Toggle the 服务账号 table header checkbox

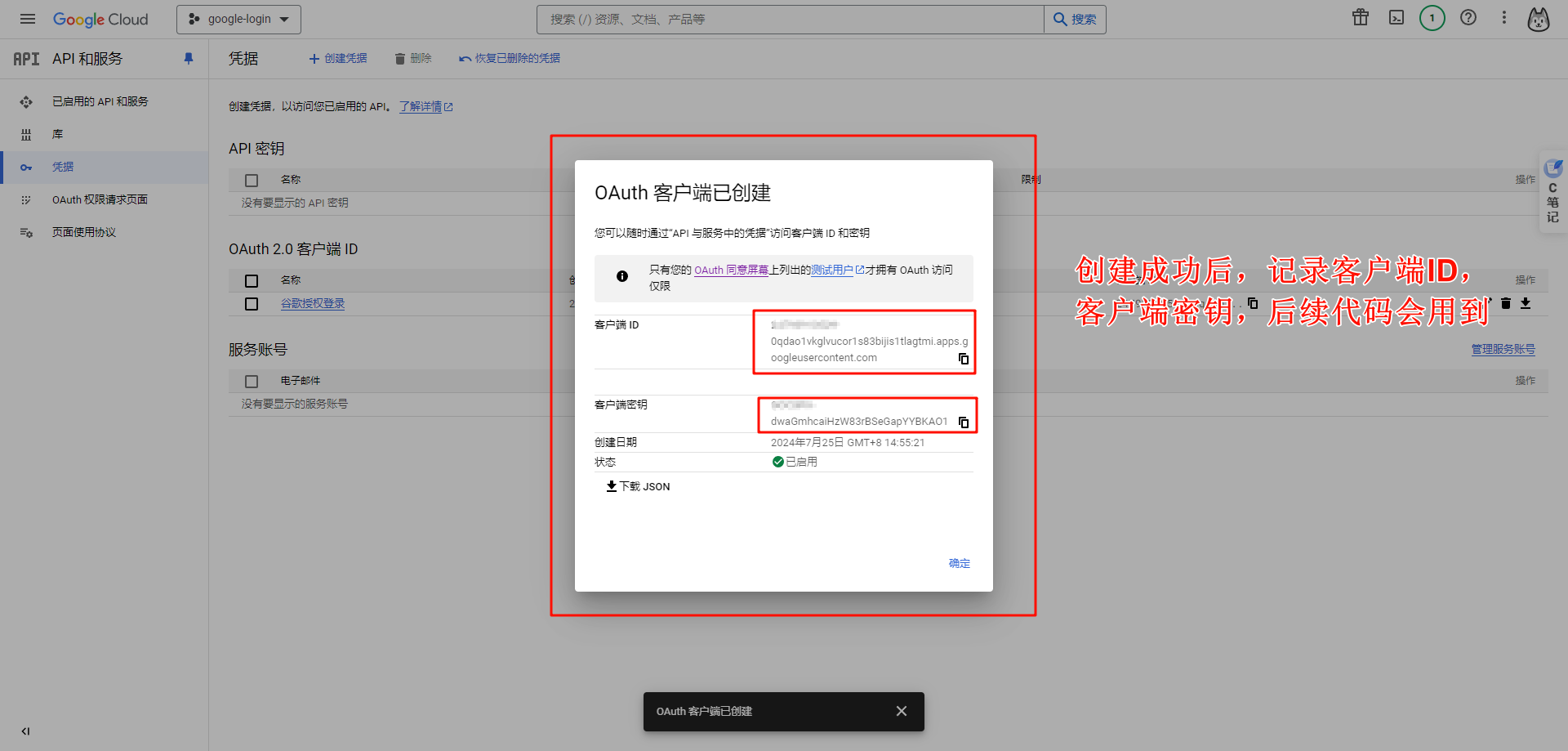(252, 381)
